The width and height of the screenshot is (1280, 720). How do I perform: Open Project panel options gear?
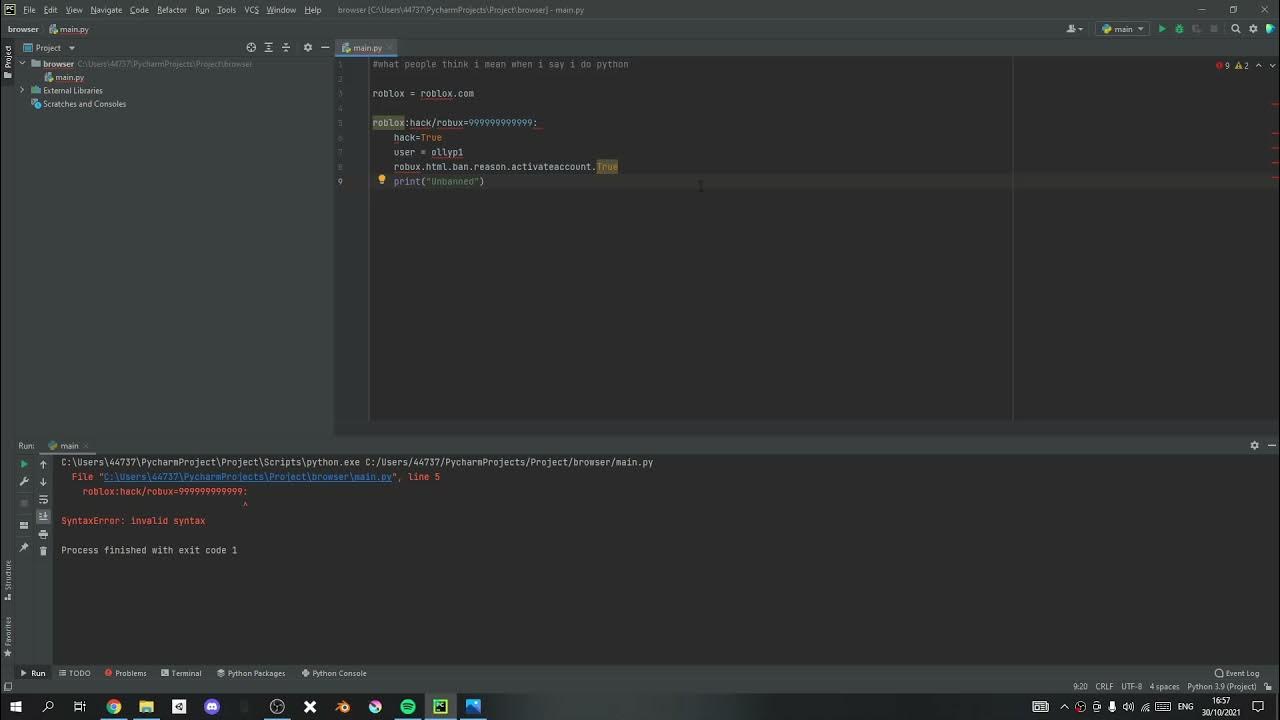coord(308,47)
